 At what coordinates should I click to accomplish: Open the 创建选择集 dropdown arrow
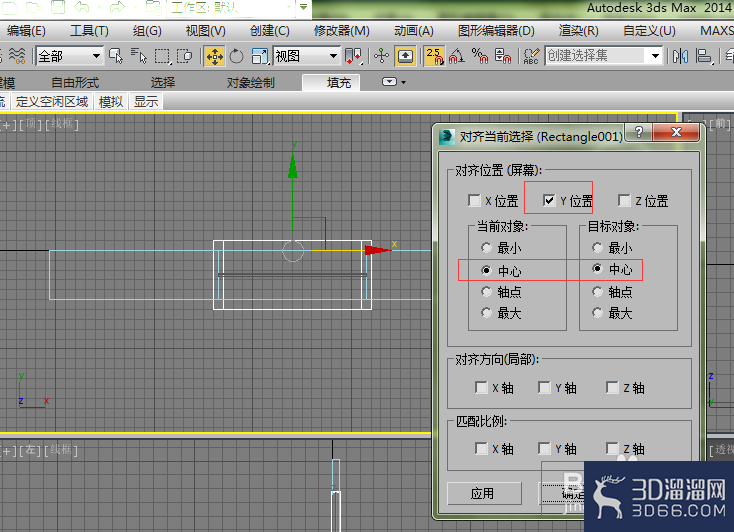point(655,56)
